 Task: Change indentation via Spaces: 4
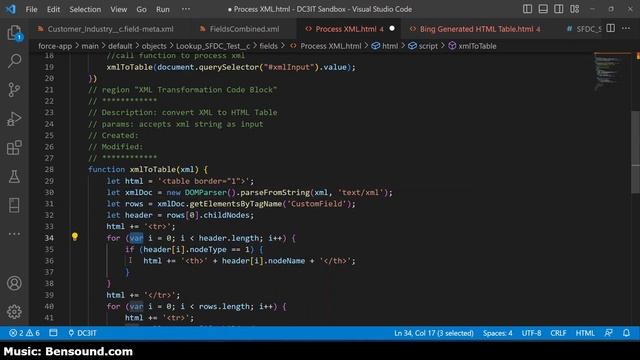(x=498, y=333)
